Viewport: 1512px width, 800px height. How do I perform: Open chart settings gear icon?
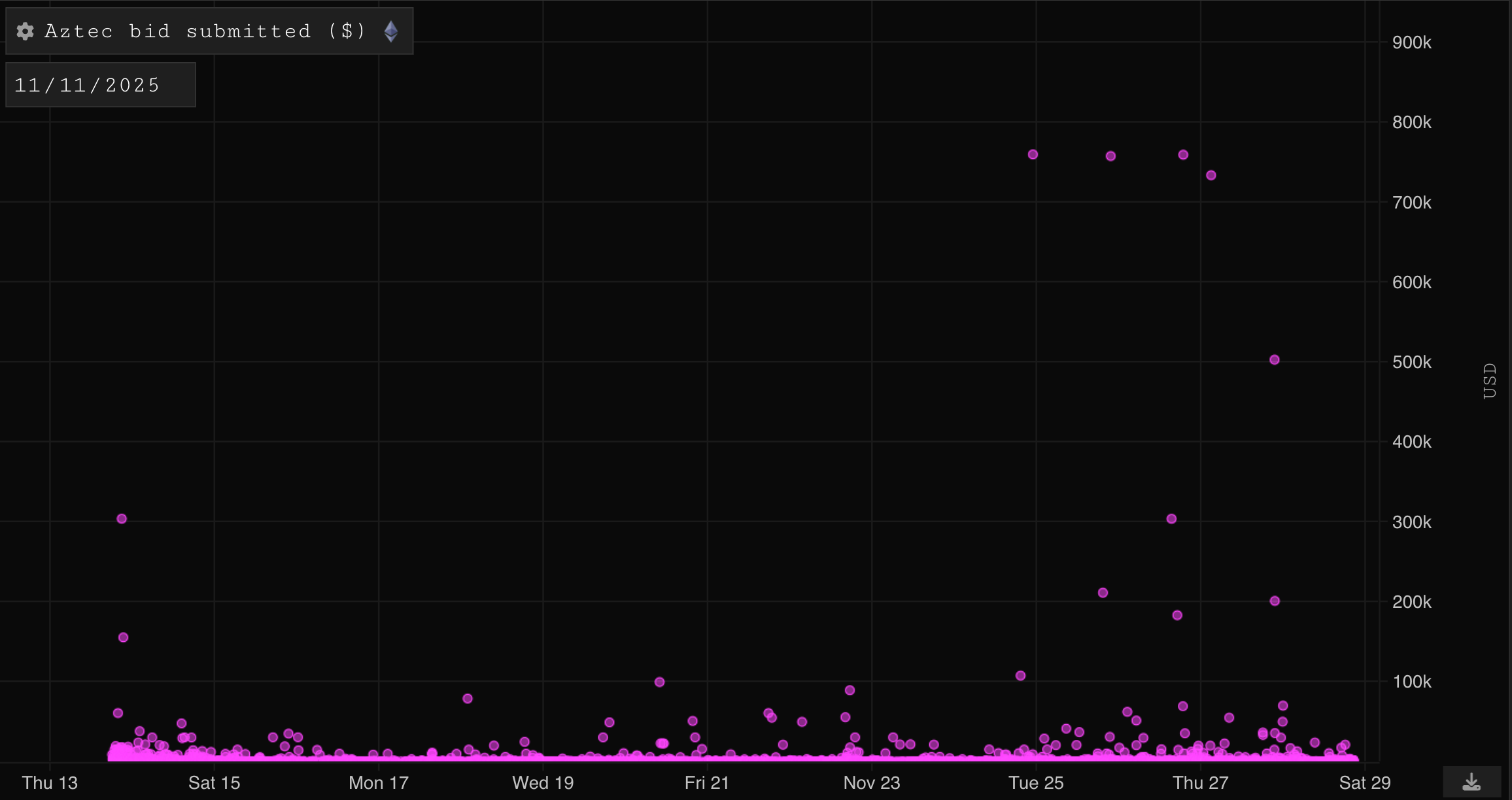coord(25,31)
